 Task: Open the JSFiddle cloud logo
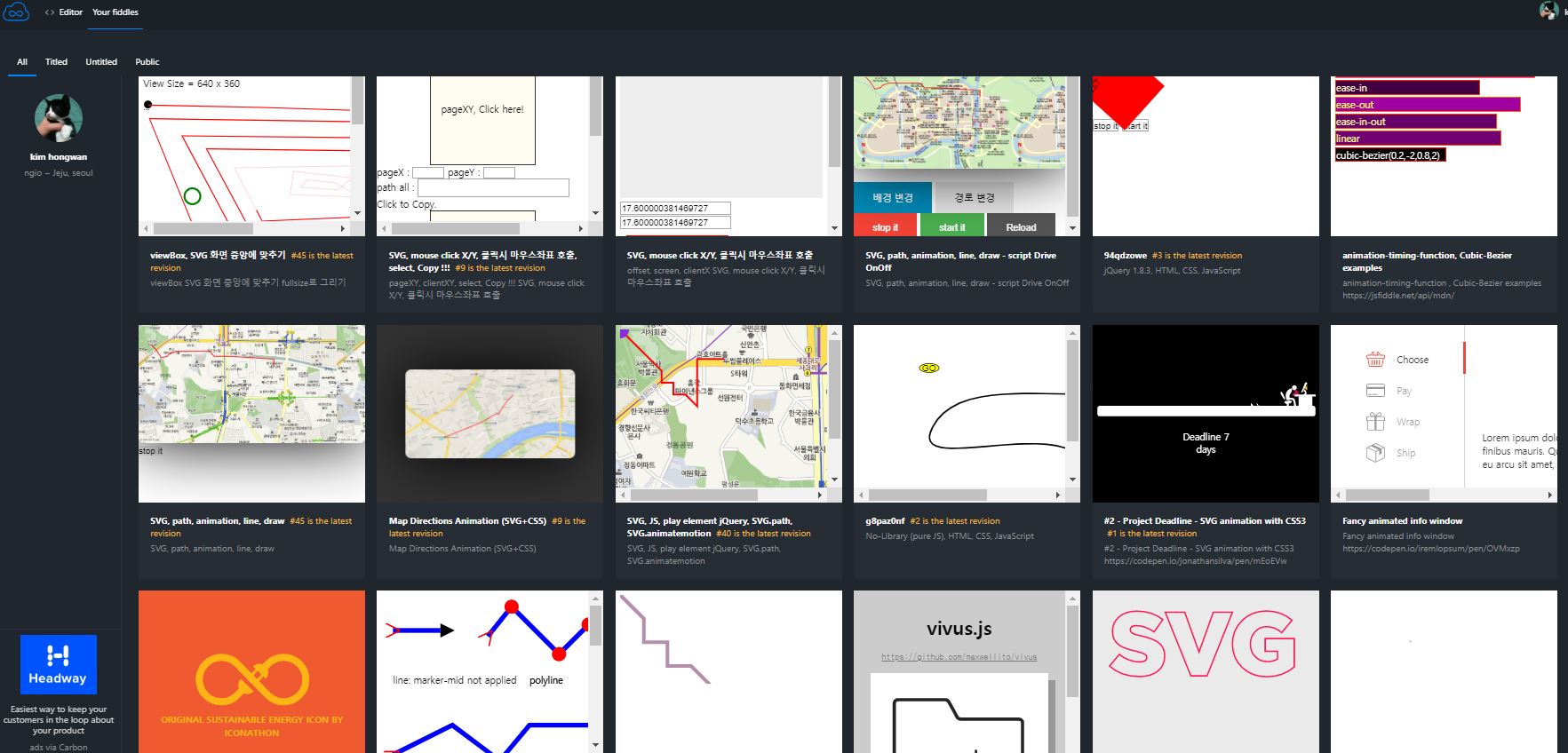tap(16, 12)
